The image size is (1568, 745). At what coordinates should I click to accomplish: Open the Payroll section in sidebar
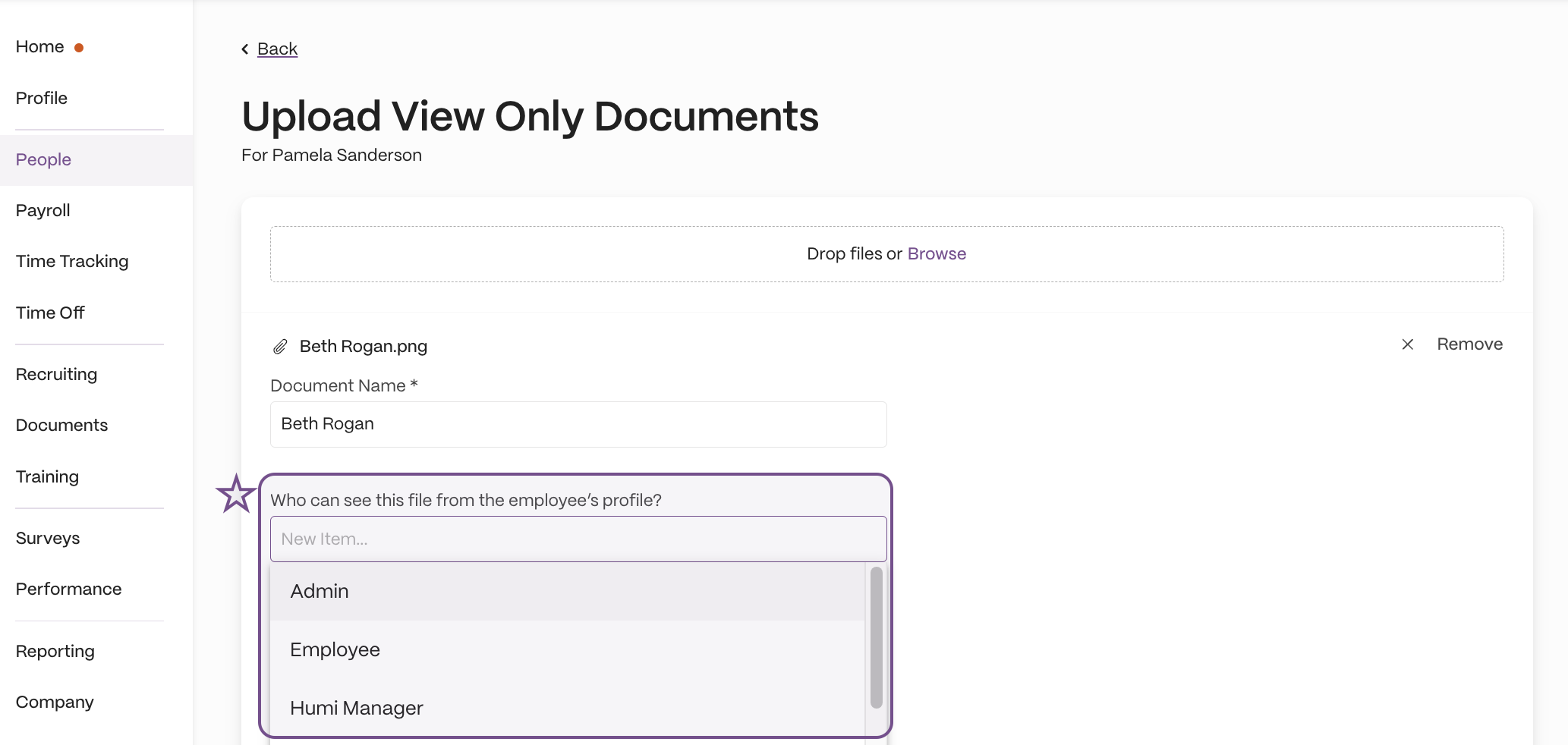point(43,210)
